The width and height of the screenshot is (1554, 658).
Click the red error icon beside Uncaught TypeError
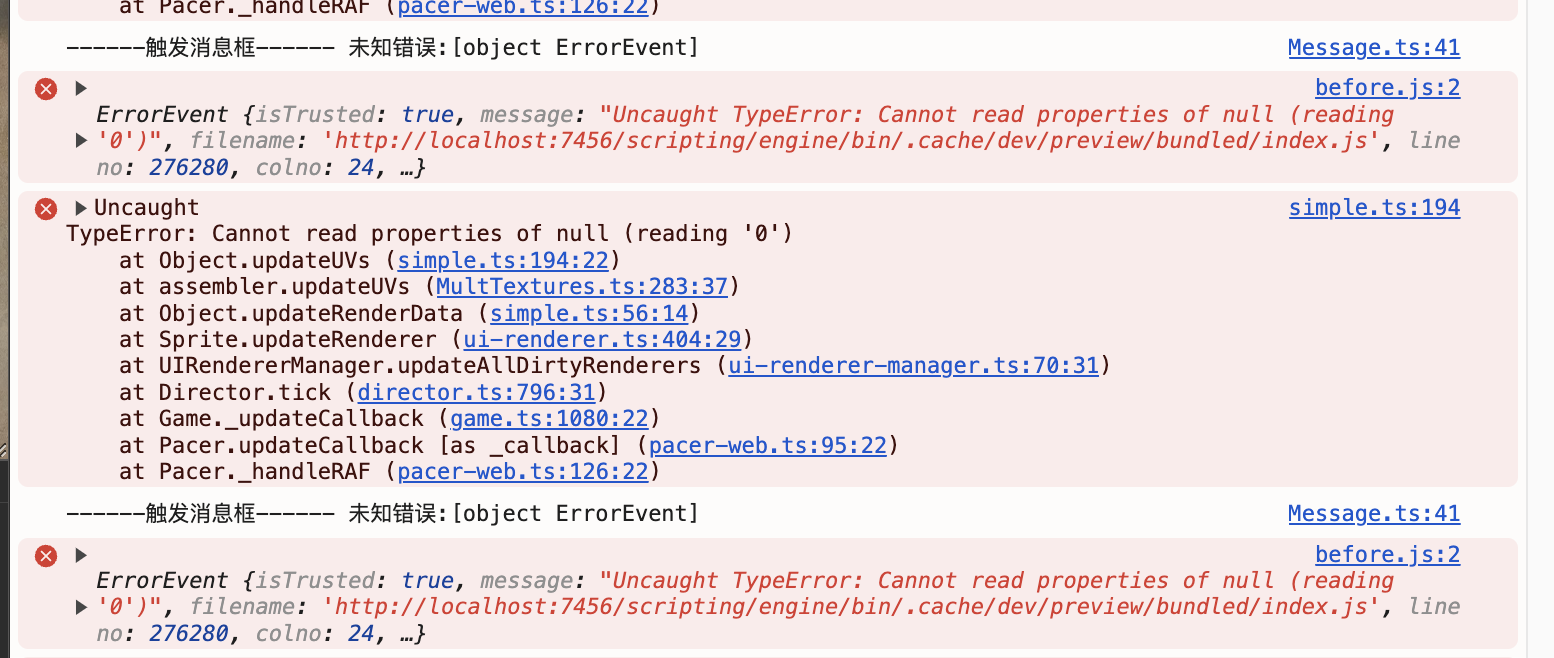tap(46, 208)
